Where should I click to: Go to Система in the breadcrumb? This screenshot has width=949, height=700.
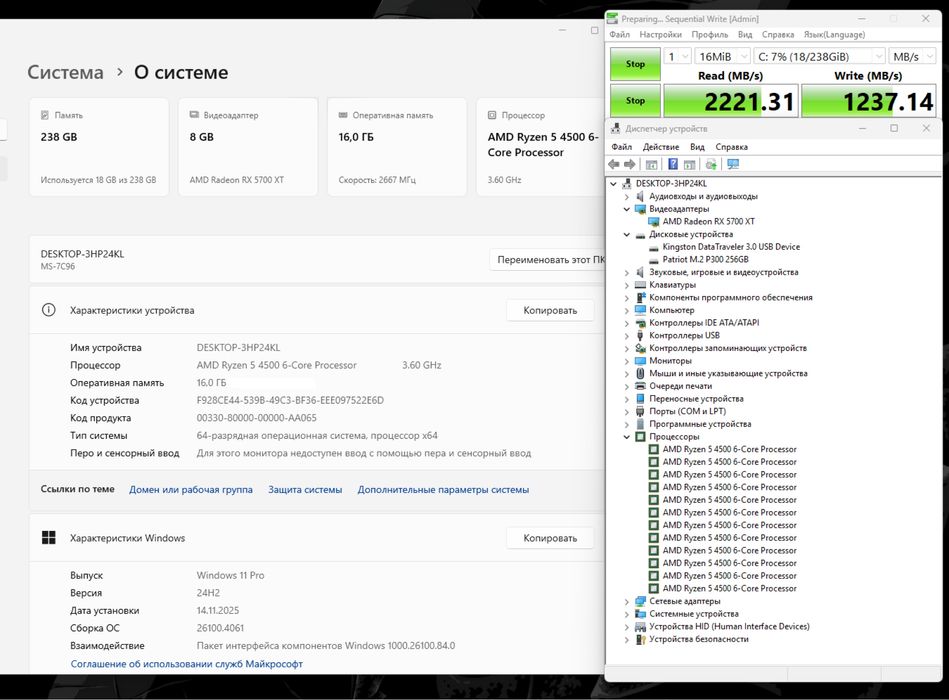click(65, 72)
